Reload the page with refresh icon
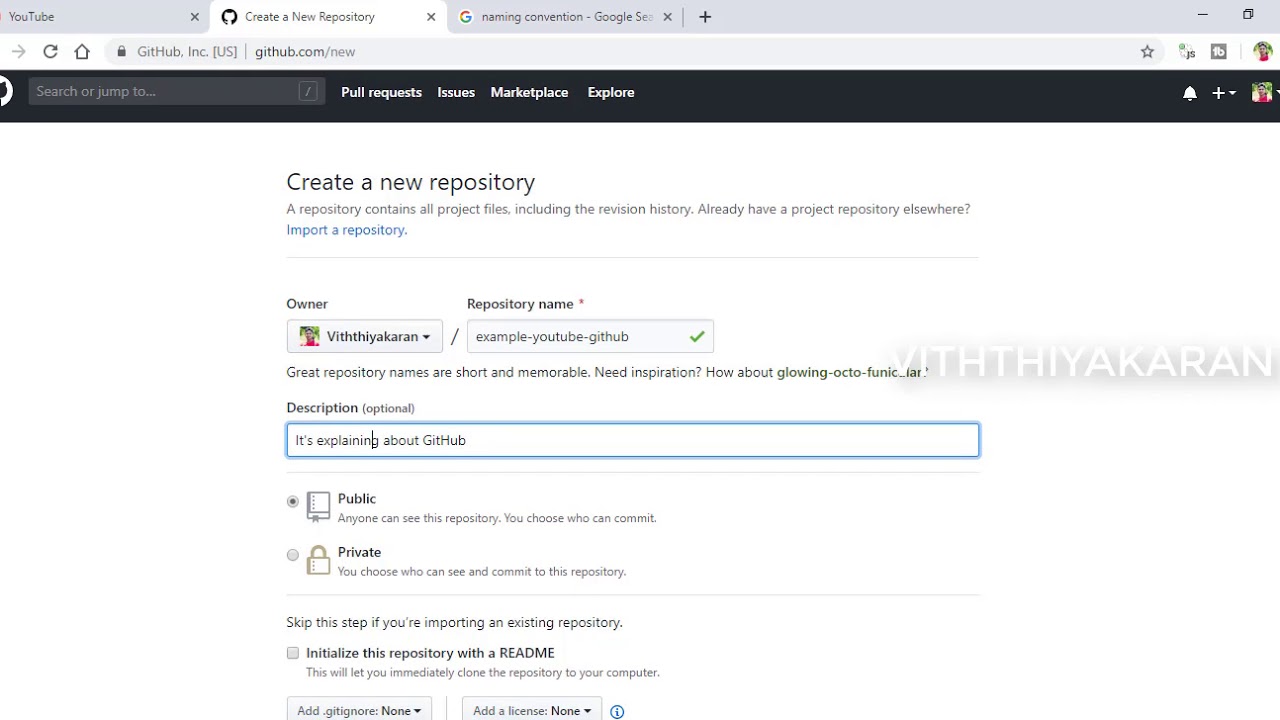1280x720 pixels. click(50, 51)
